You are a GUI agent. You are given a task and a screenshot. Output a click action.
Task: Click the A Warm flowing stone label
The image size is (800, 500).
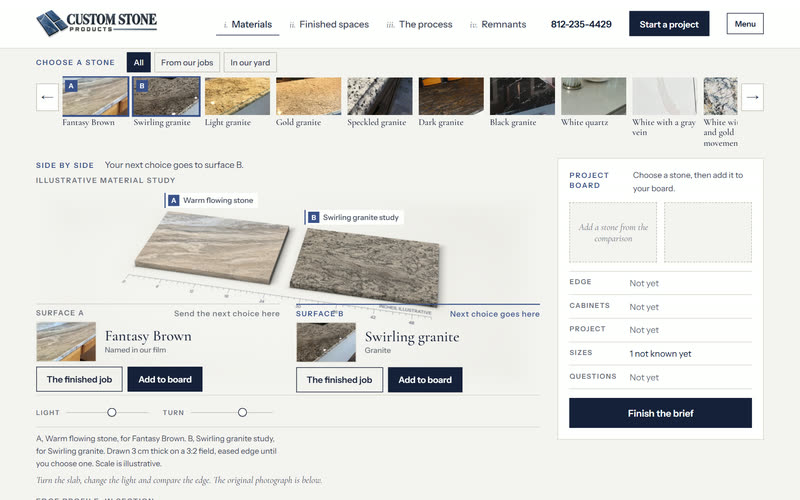211,201
